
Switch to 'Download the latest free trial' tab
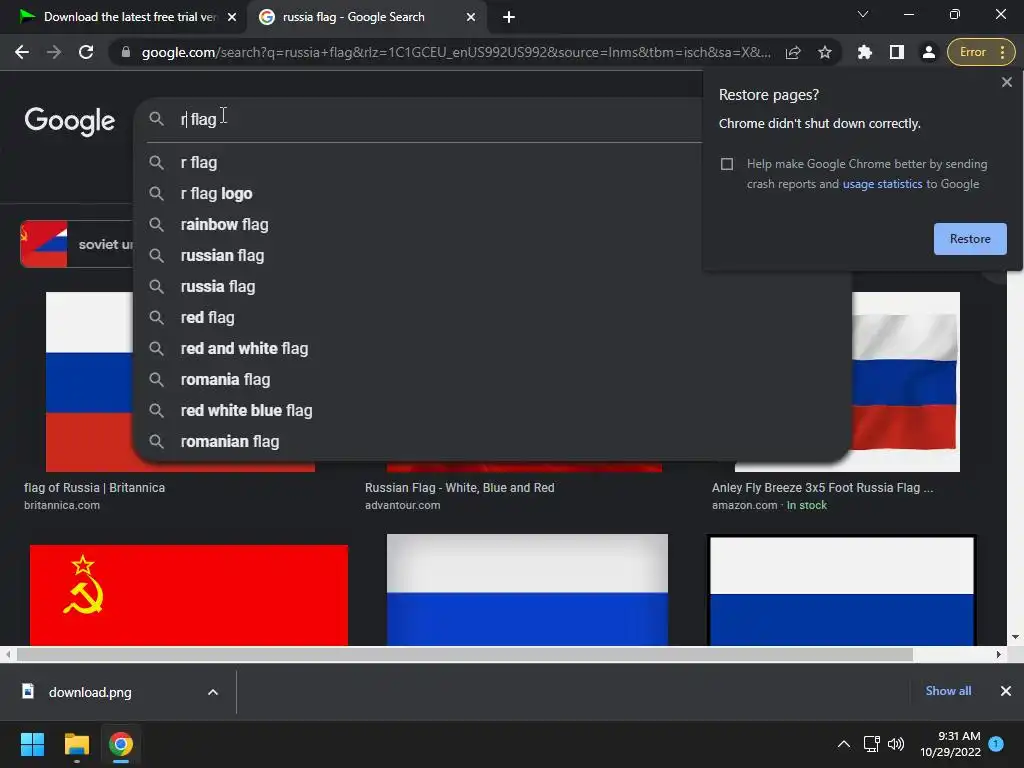click(x=124, y=17)
